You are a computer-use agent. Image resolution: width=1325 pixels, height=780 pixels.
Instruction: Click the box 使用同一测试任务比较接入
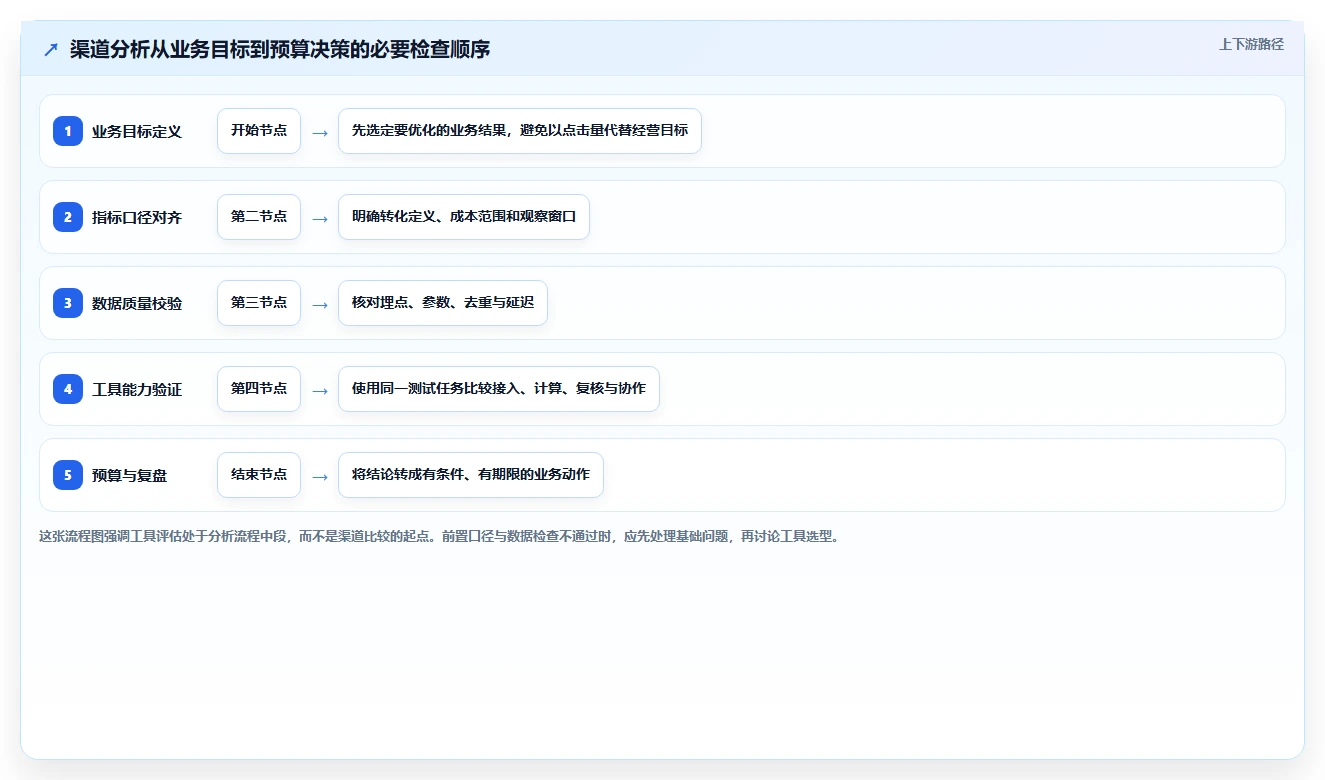pos(499,389)
